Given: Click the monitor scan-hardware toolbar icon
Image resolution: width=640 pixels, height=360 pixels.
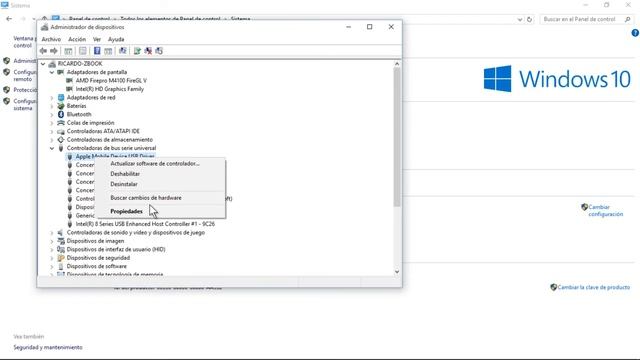Looking at the screenshot, I should coord(122,51).
